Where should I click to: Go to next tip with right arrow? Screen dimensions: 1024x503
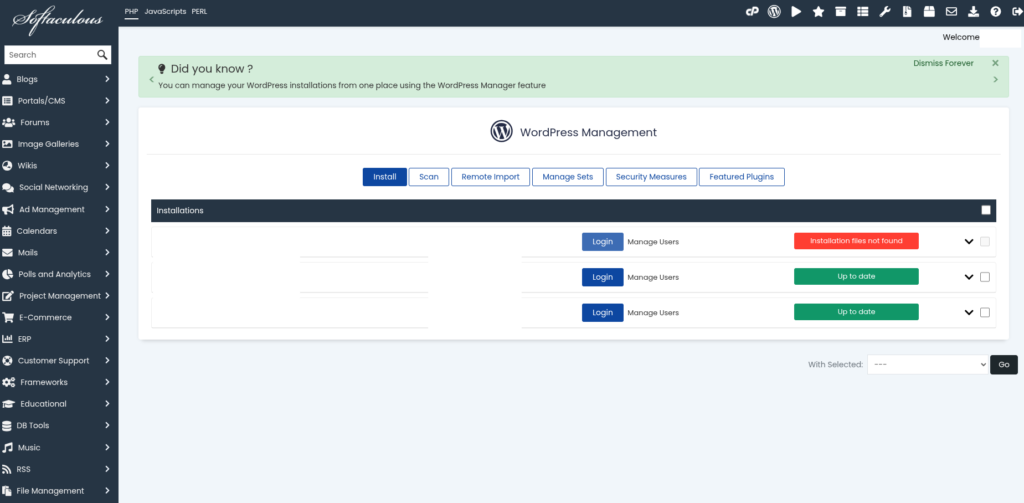click(x=995, y=80)
